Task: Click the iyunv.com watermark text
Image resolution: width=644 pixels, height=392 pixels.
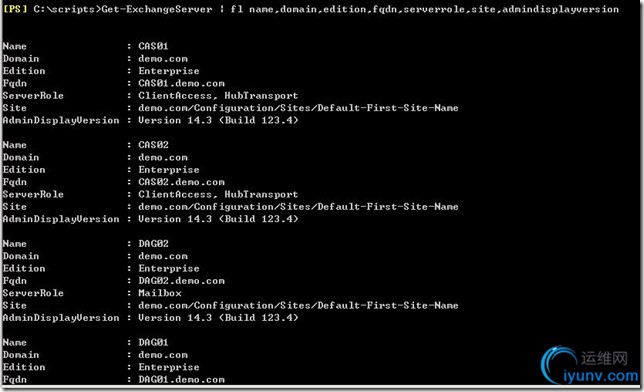Action: pos(601,376)
